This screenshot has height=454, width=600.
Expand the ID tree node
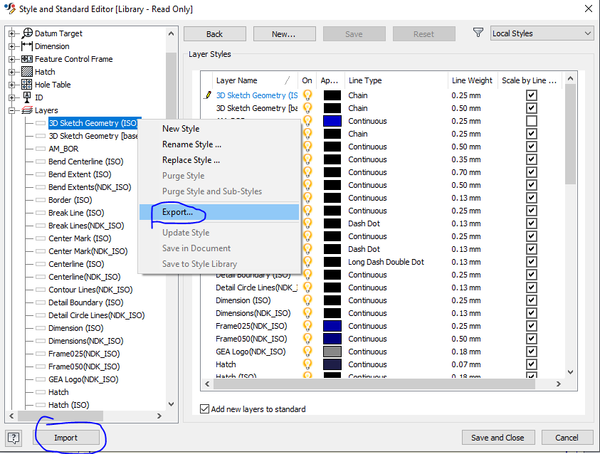pyautogui.click(x=12, y=98)
